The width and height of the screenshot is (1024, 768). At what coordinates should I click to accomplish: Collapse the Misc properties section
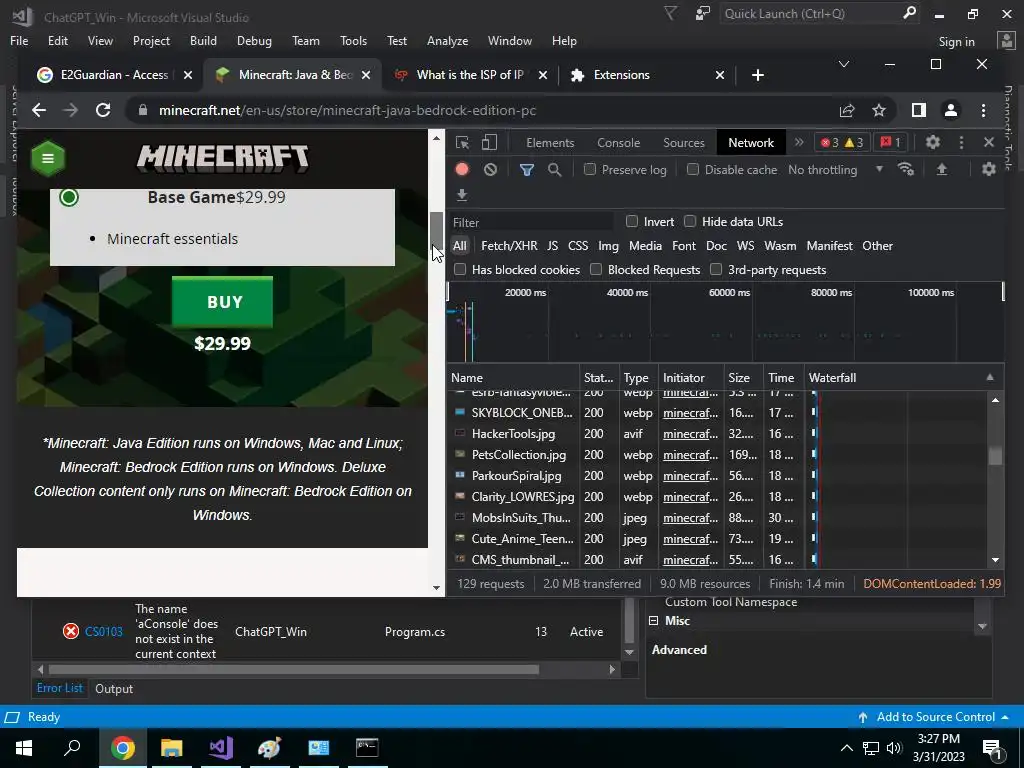point(654,620)
